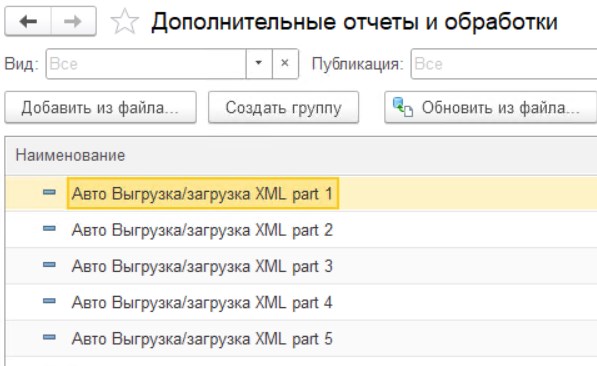Click the item icon beside XML part 5

pyautogui.click(x=49, y=337)
